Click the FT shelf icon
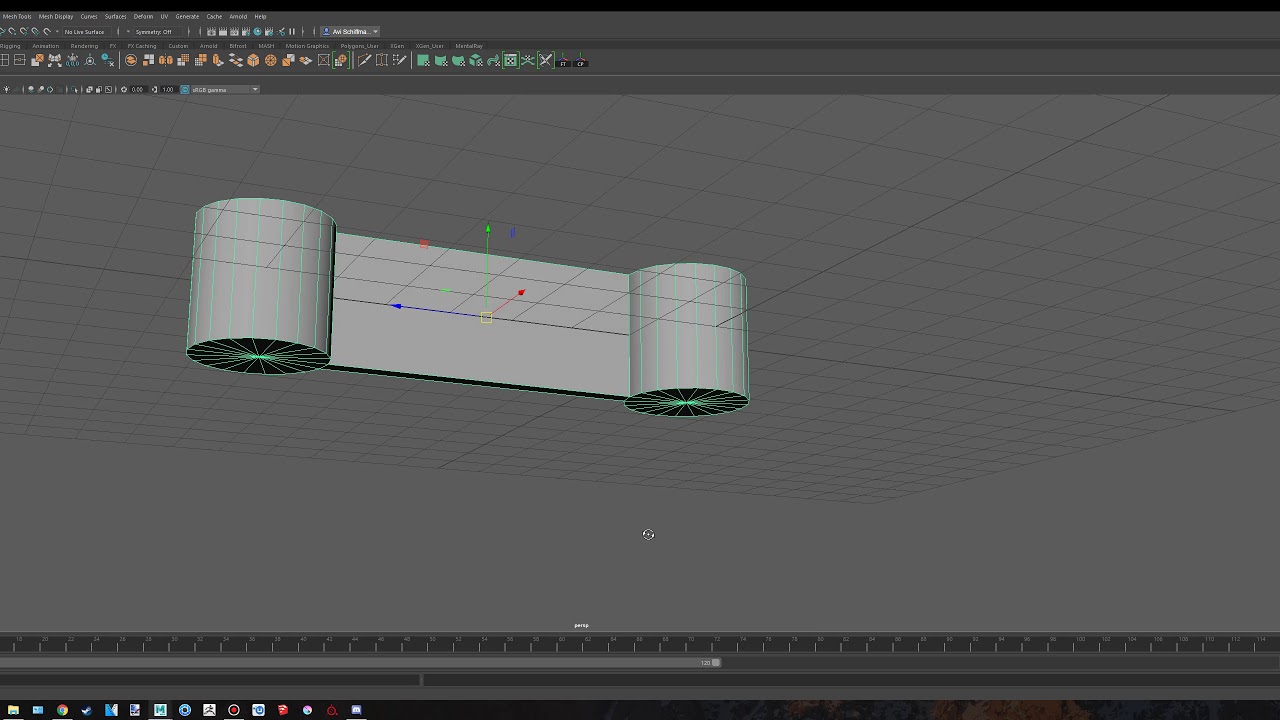Viewport: 1280px width, 720px height. coord(563,61)
